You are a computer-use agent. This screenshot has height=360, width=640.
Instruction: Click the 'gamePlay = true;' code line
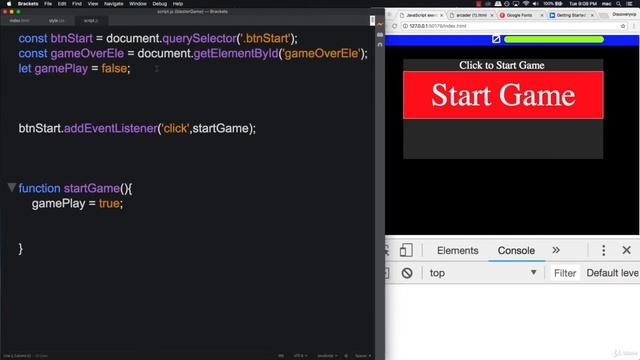[x=77, y=203]
